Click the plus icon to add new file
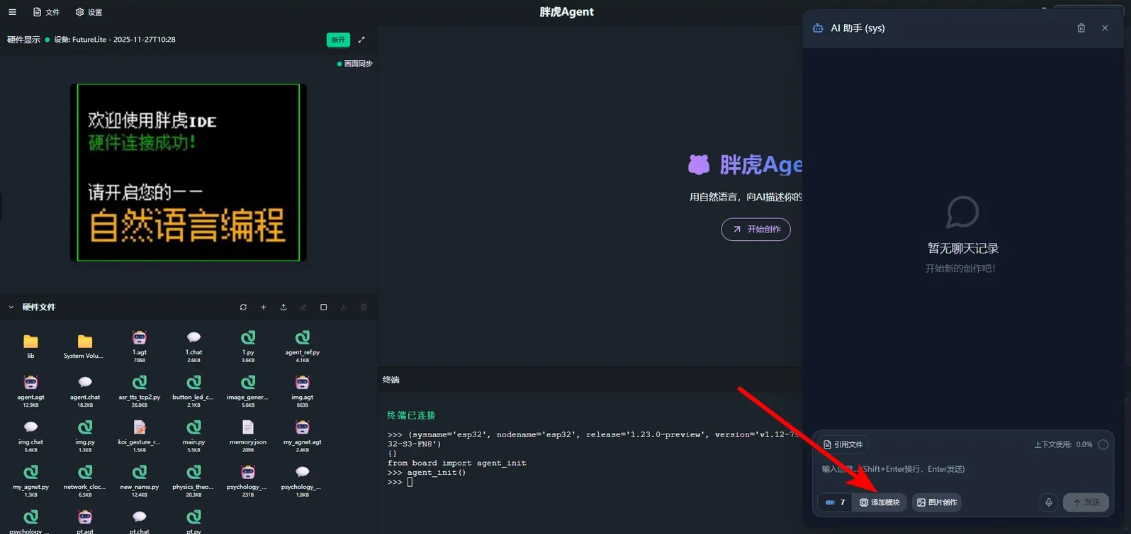Image resolution: width=1131 pixels, height=534 pixels. pos(263,307)
